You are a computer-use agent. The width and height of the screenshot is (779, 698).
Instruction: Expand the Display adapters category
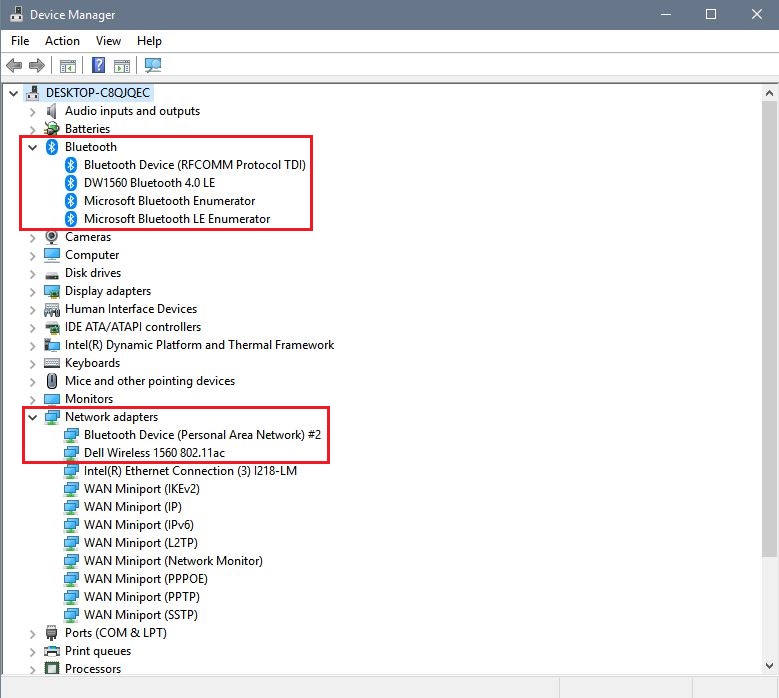33,291
